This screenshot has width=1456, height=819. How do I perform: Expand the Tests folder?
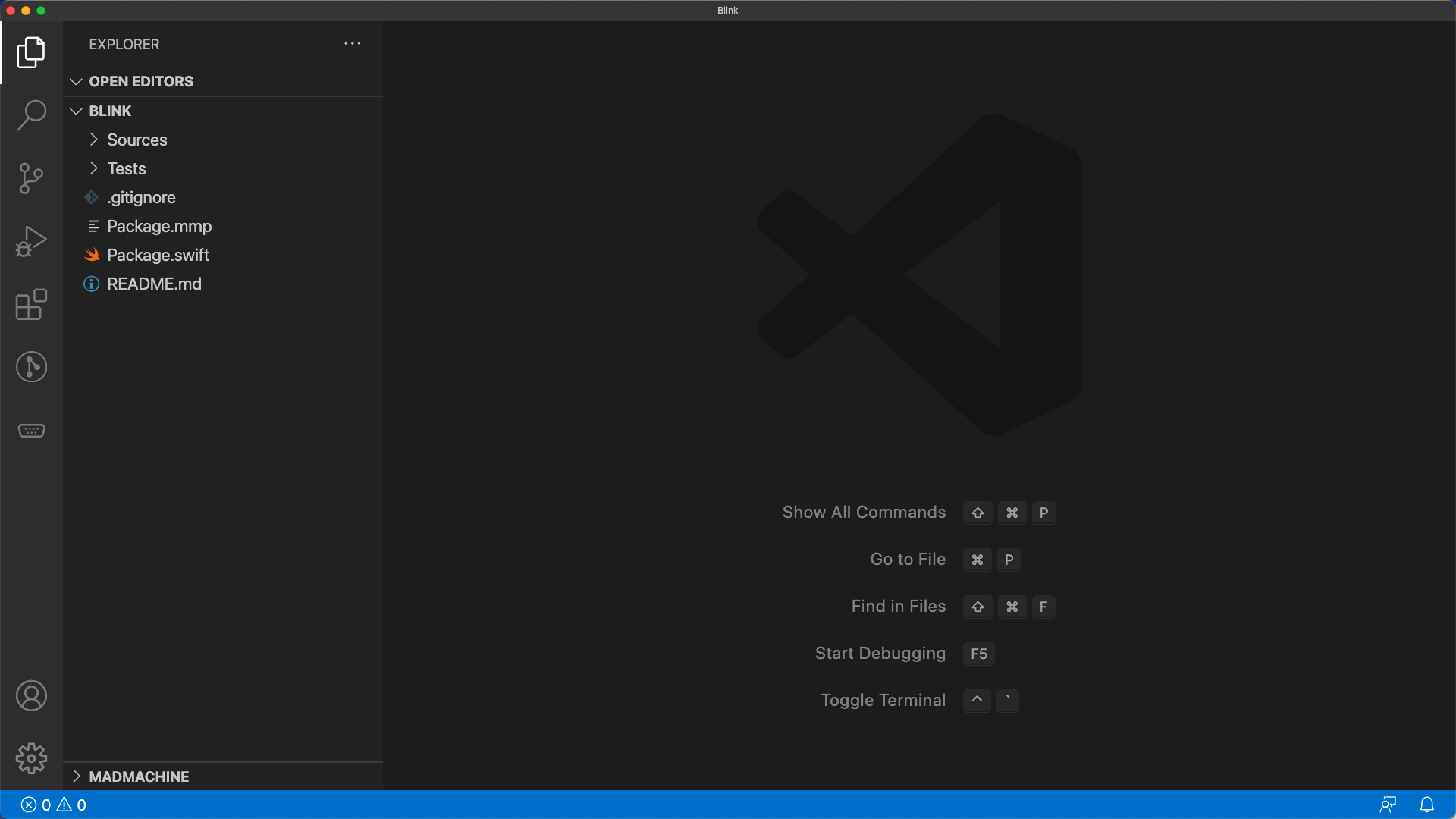pyautogui.click(x=93, y=168)
